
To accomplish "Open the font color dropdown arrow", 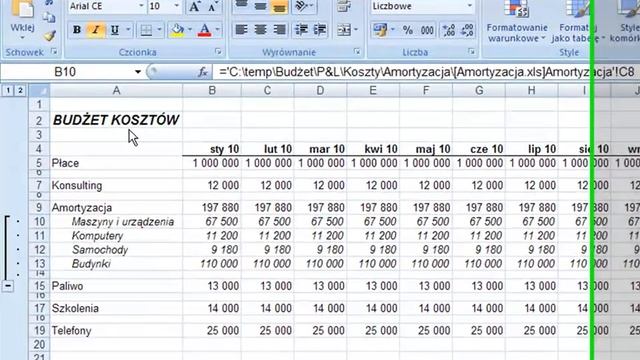I will (x=218, y=30).
